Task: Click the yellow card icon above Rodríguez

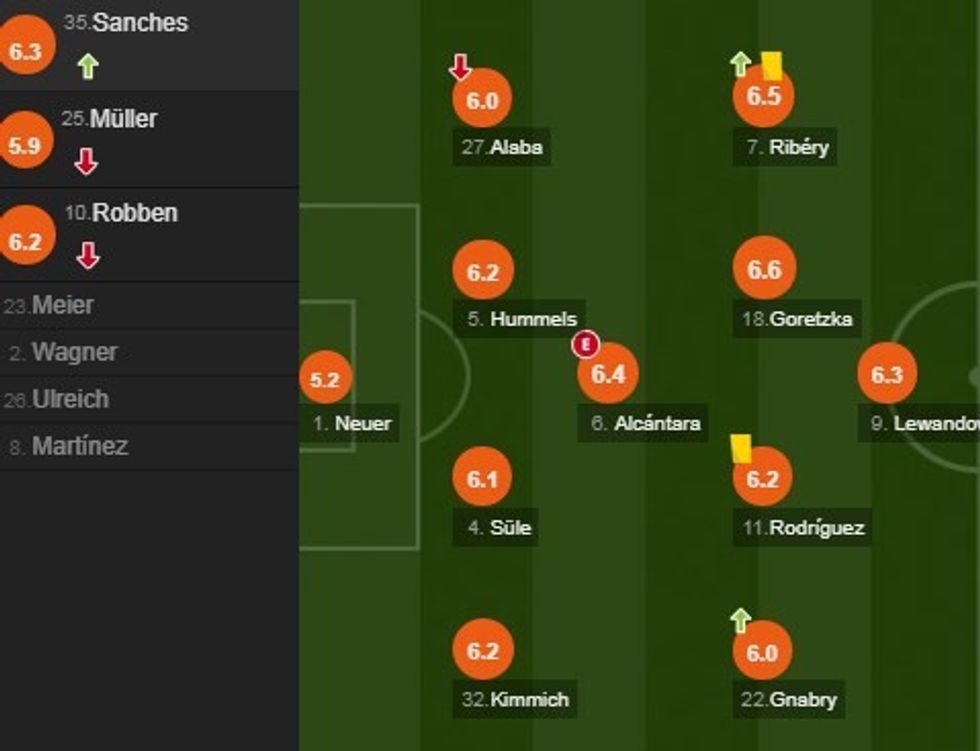Action: [x=741, y=446]
